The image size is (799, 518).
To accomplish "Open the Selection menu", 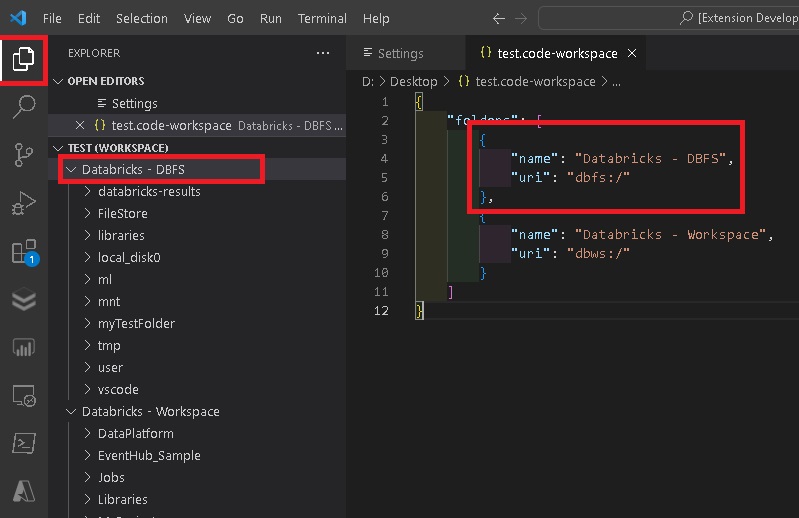I will (x=142, y=18).
